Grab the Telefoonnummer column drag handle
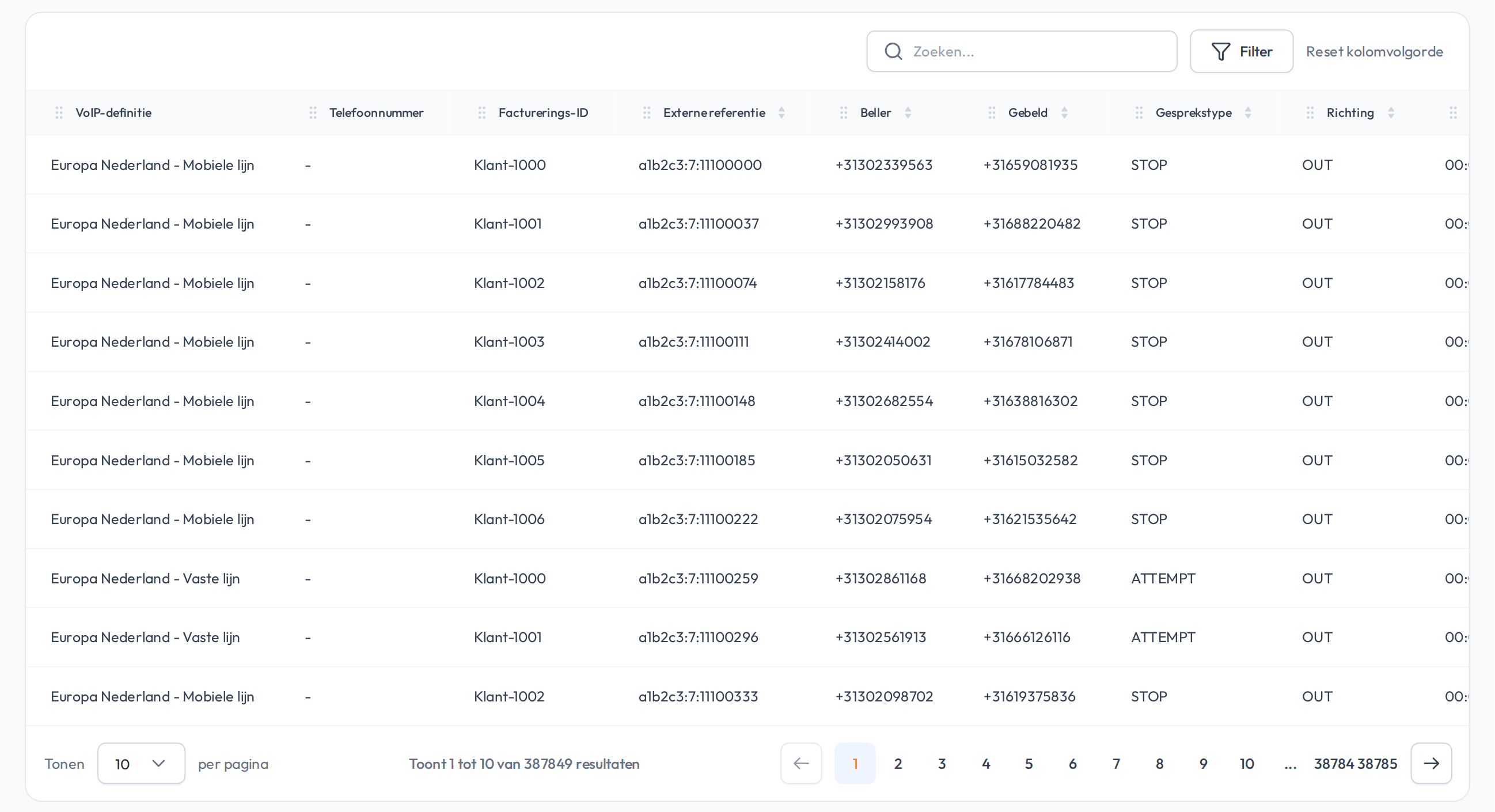This screenshot has width=1495, height=812. [313, 113]
